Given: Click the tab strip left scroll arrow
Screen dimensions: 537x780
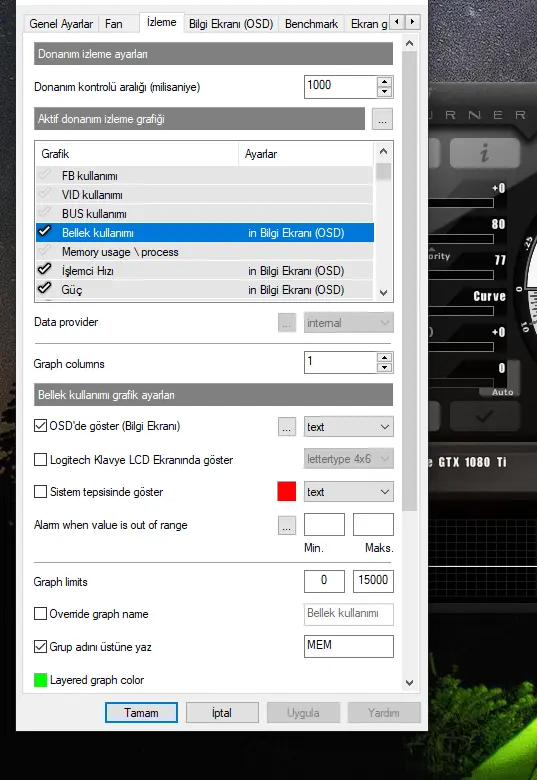Looking at the screenshot, I should pyautogui.click(x=396, y=21).
